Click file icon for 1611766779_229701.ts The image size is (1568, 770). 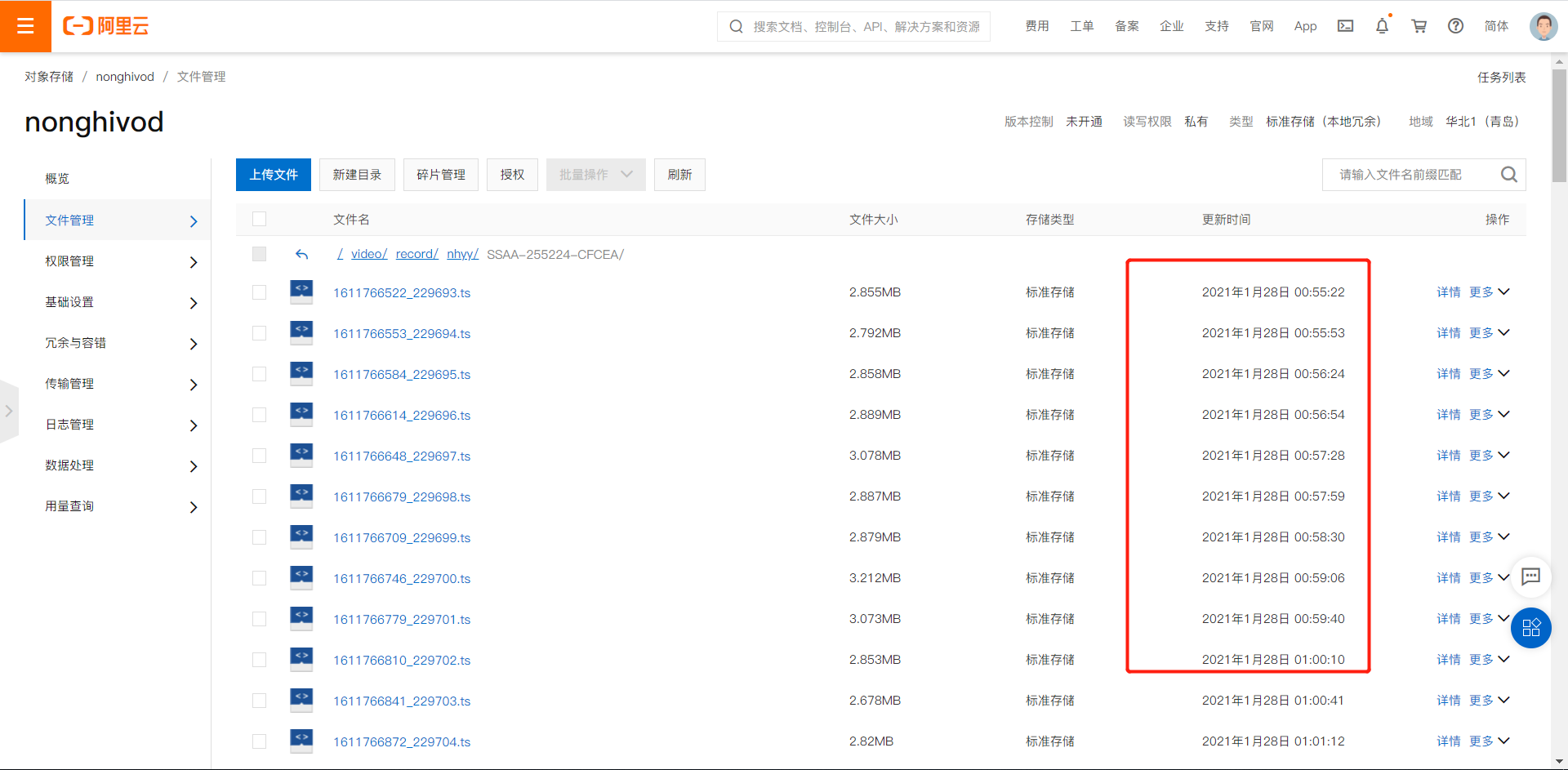pyautogui.click(x=301, y=618)
